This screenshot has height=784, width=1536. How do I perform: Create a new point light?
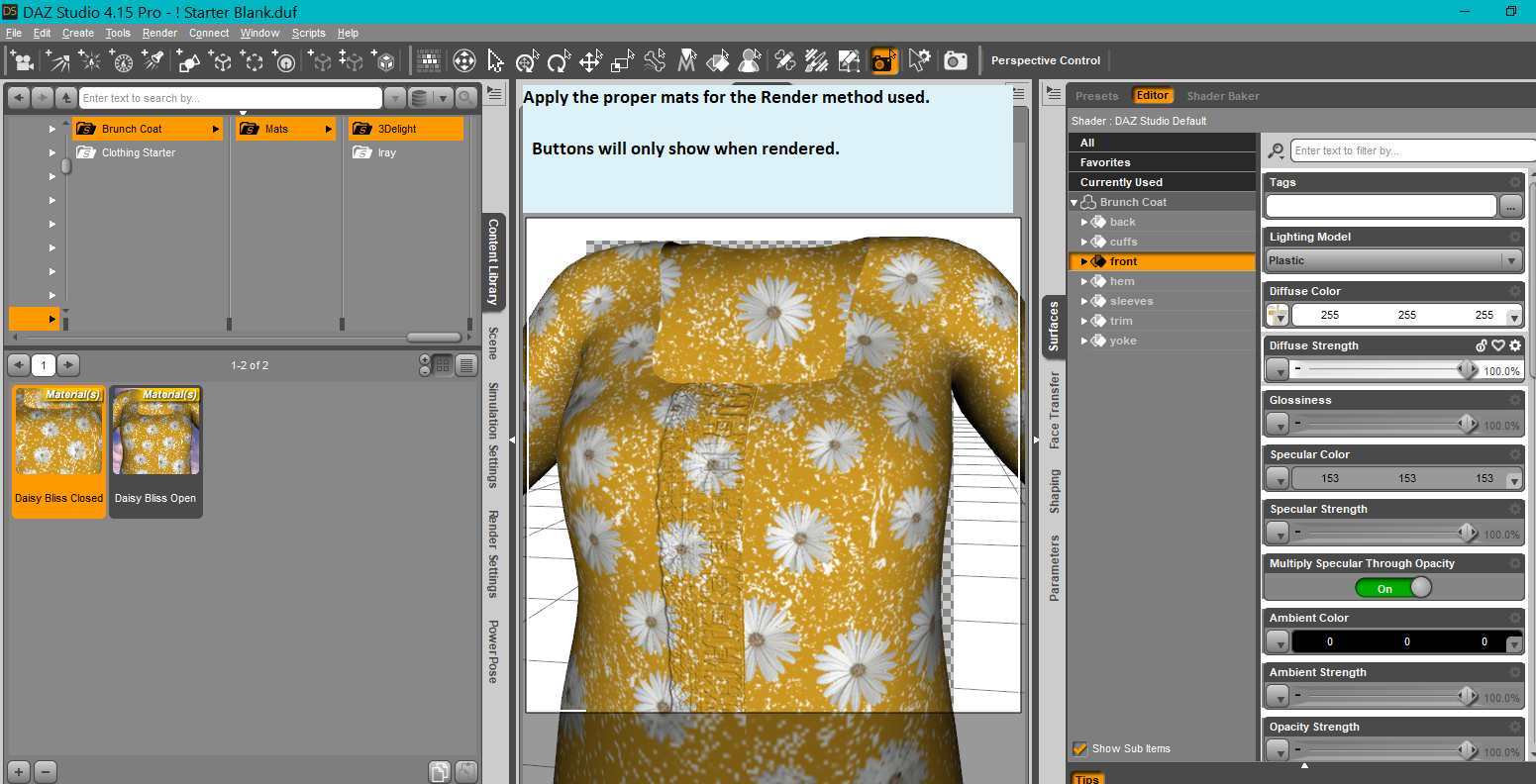tap(90, 60)
